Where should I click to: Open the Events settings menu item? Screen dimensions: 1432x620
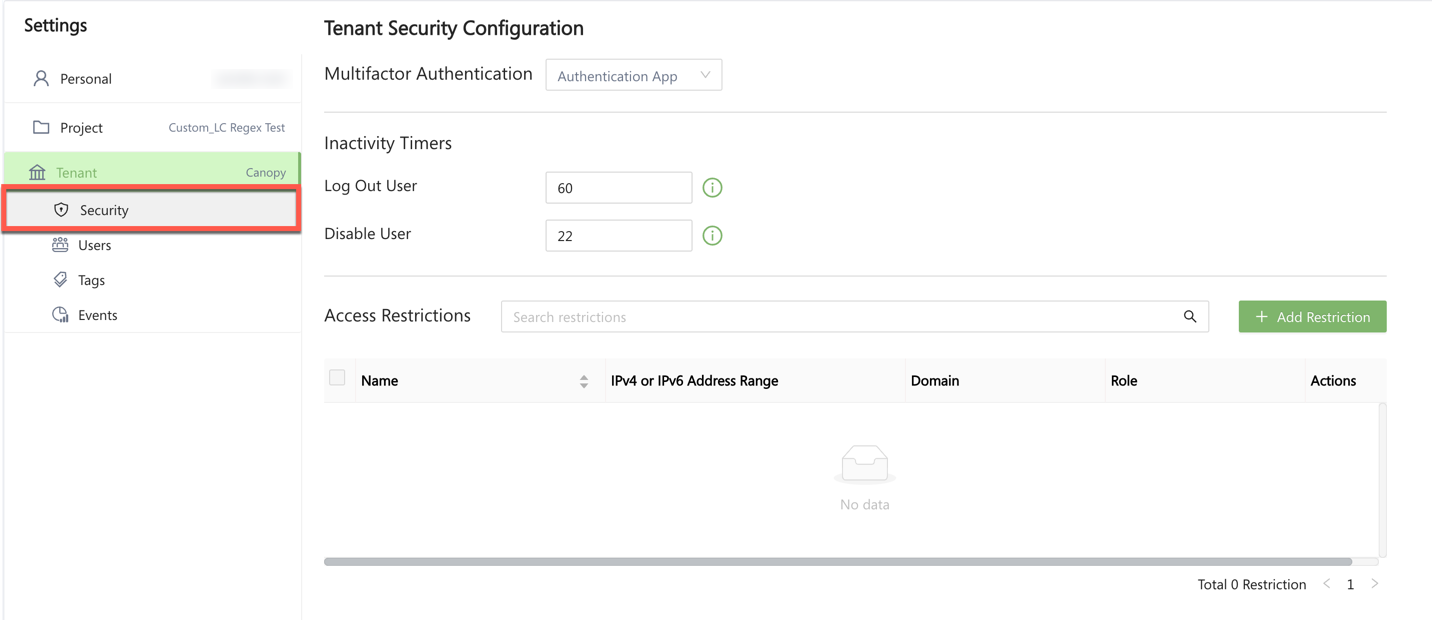pos(97,315)
